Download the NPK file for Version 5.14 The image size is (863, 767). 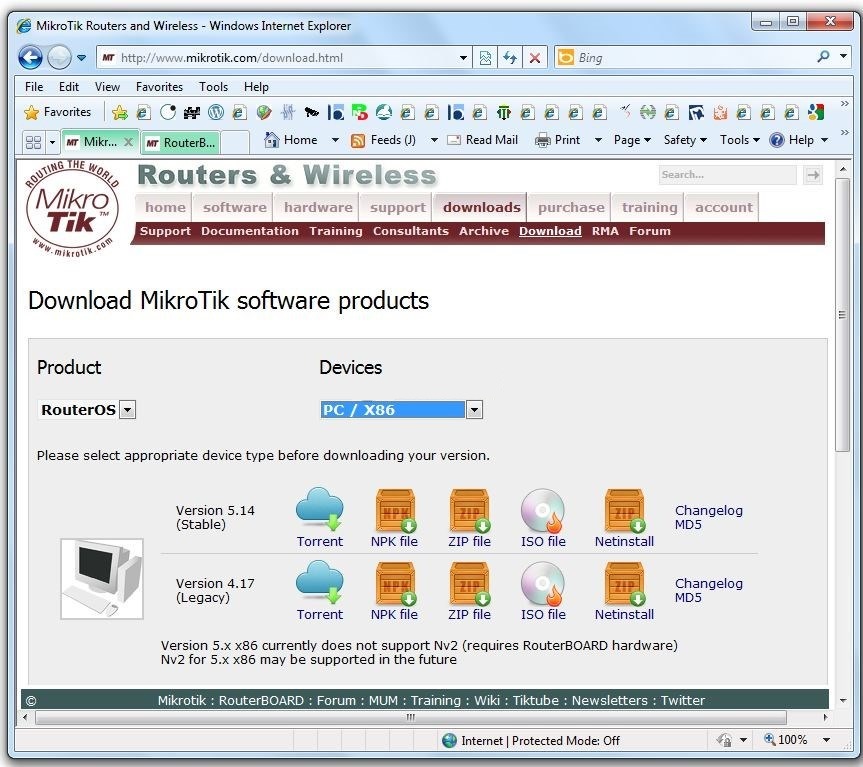395,511
